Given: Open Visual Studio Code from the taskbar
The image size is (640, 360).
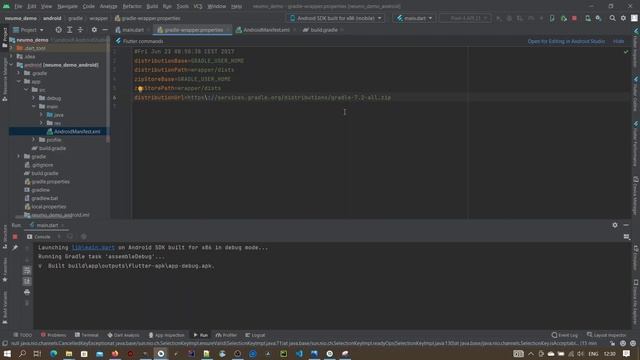Looking at the screenshot, I should pyautogui.click(x=299, y=353).
